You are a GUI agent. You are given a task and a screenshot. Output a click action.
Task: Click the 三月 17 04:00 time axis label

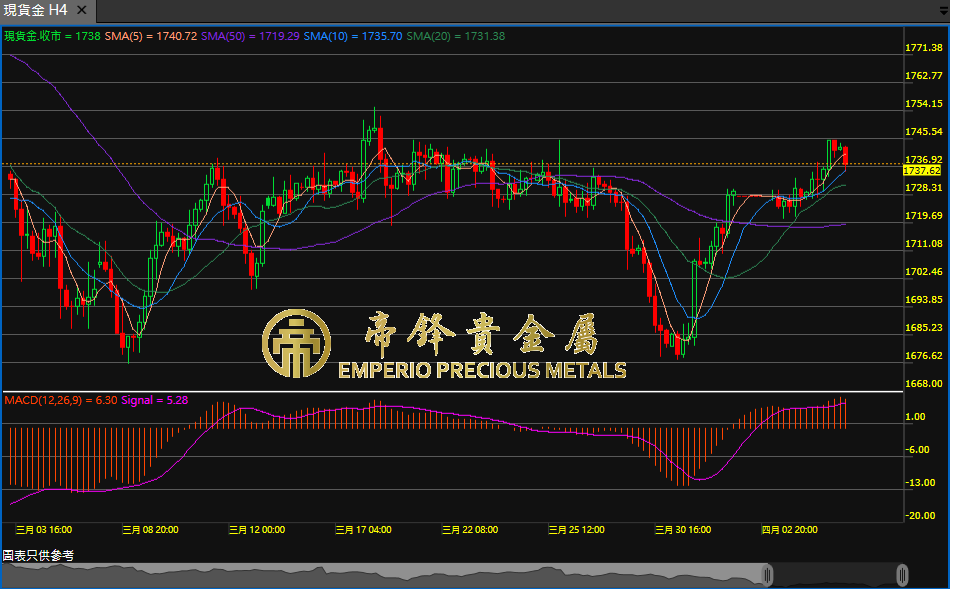point(363,530)
